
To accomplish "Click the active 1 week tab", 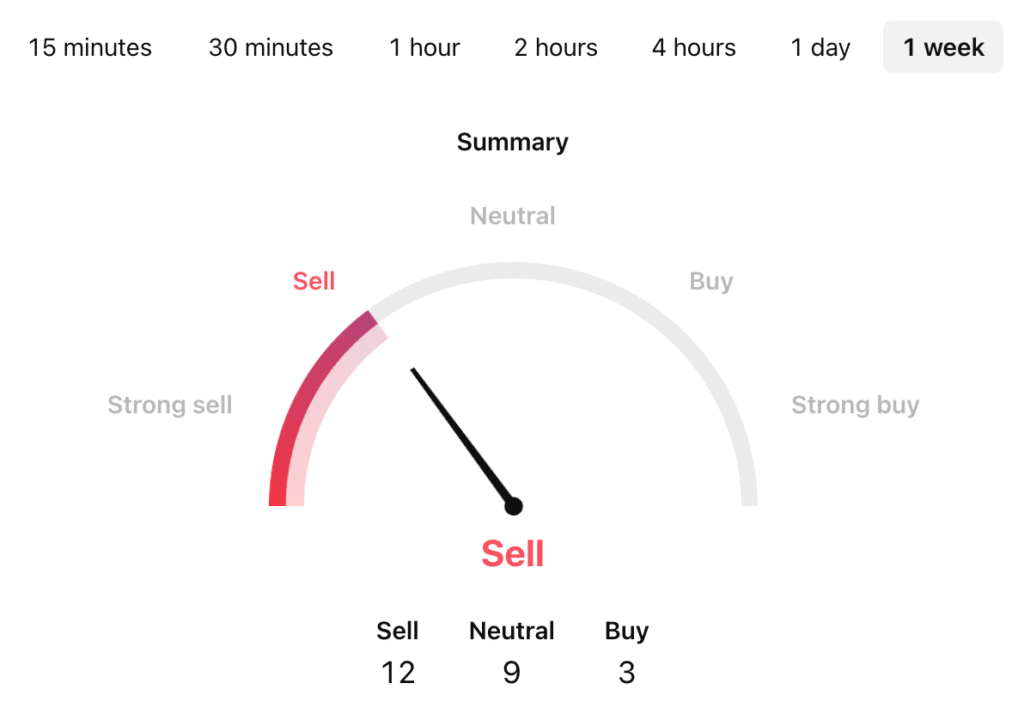I will [943, 47].
